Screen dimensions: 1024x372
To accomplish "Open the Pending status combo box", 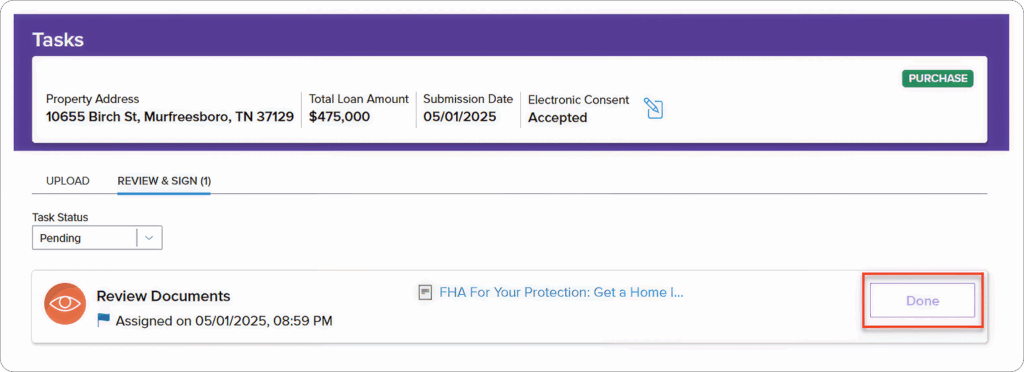I will [x=97, y=238].
